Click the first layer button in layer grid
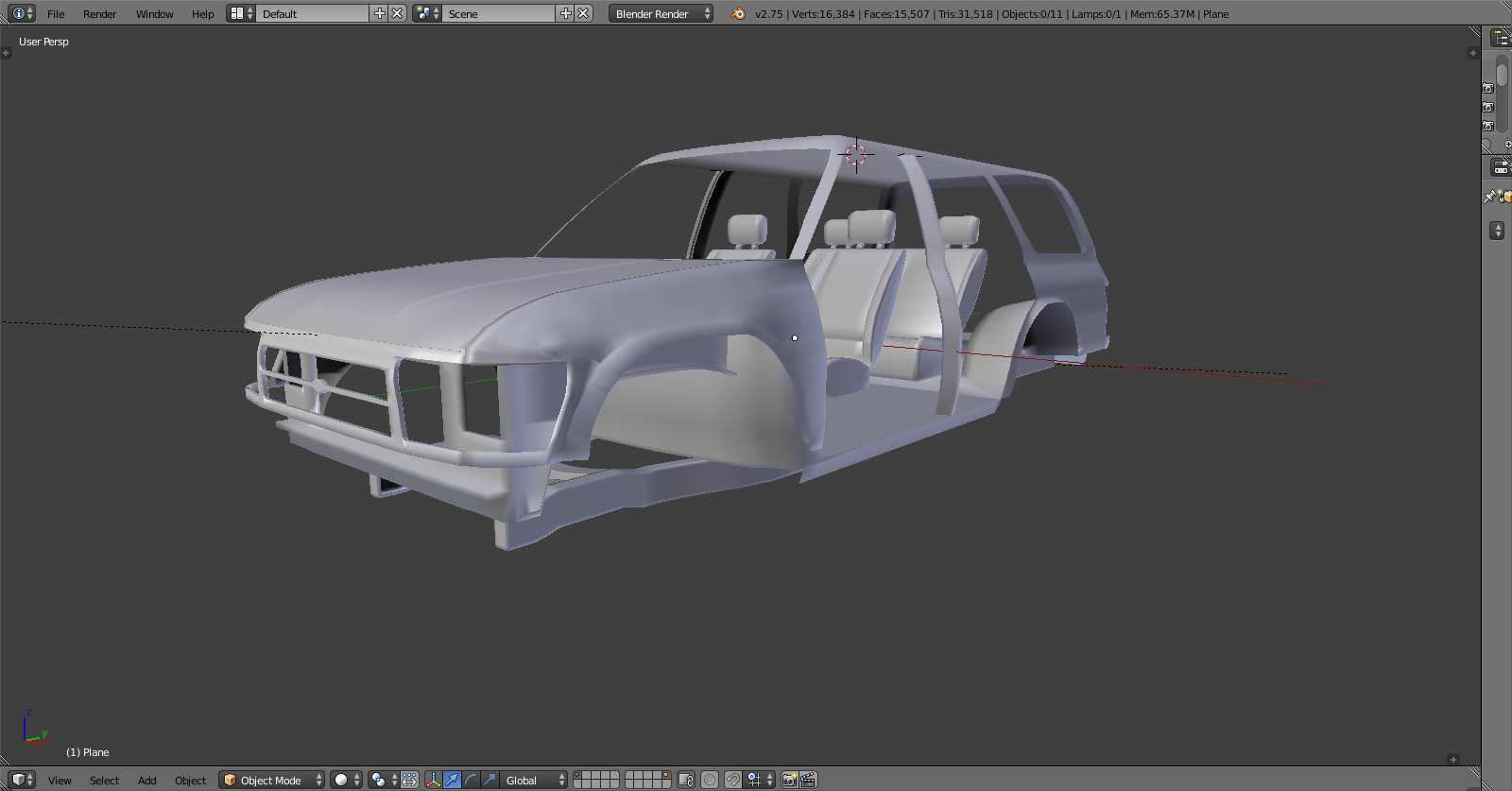Viewport: 1512px width, 791px height. pos(579,776)
